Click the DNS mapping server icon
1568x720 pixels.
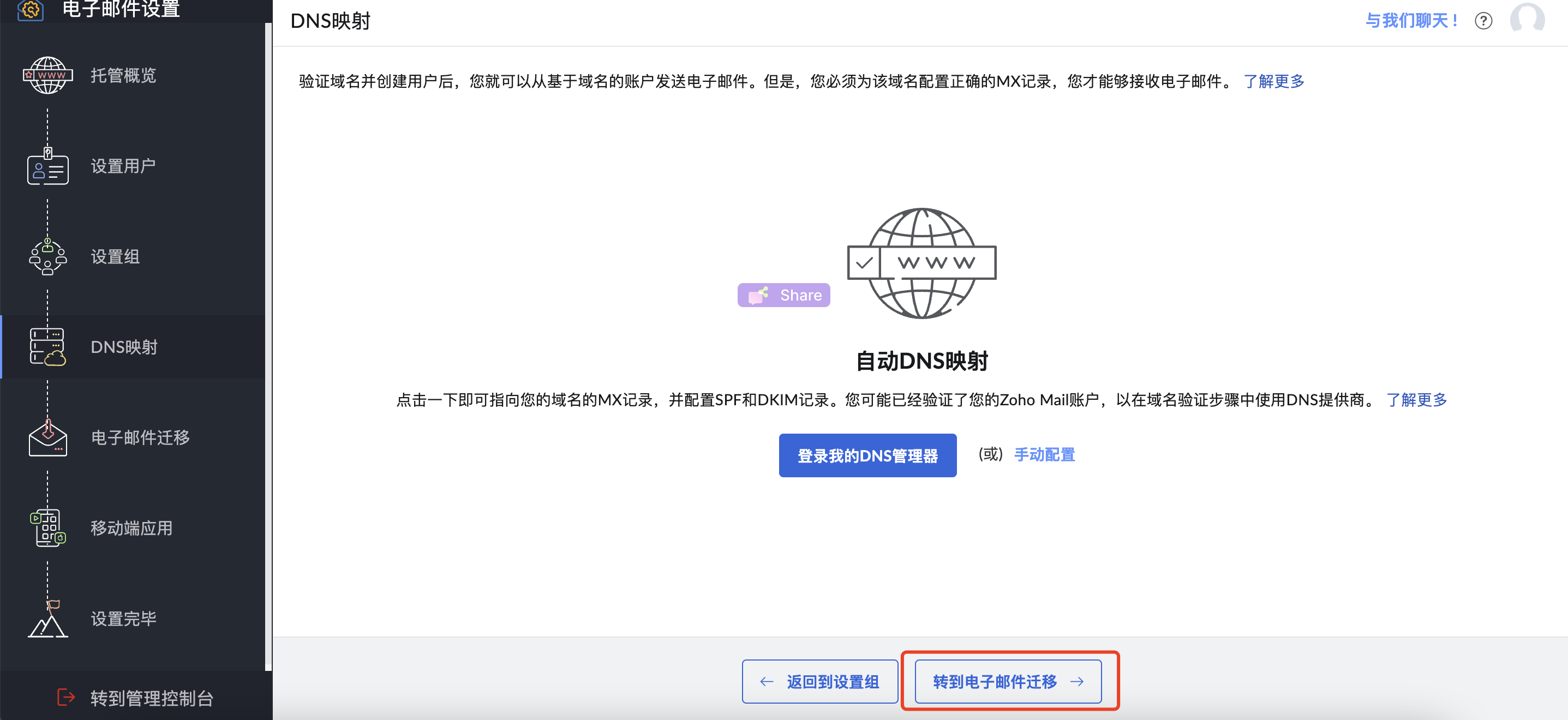(x=47, y=347)
